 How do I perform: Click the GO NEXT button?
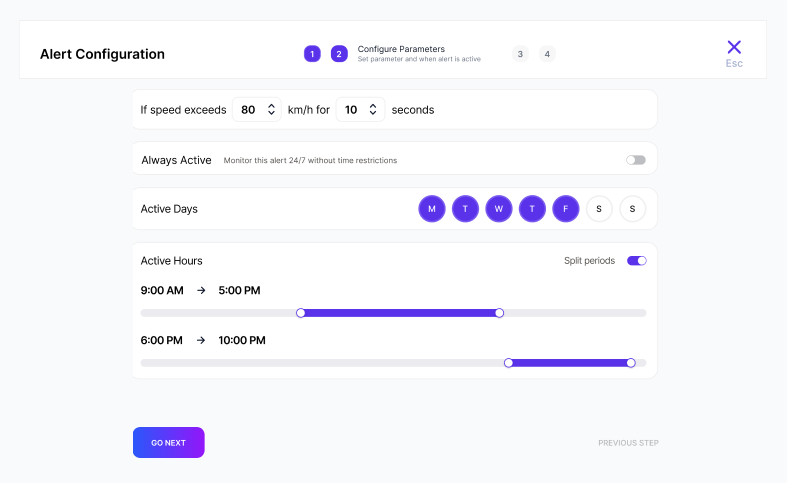pos(168,442)
